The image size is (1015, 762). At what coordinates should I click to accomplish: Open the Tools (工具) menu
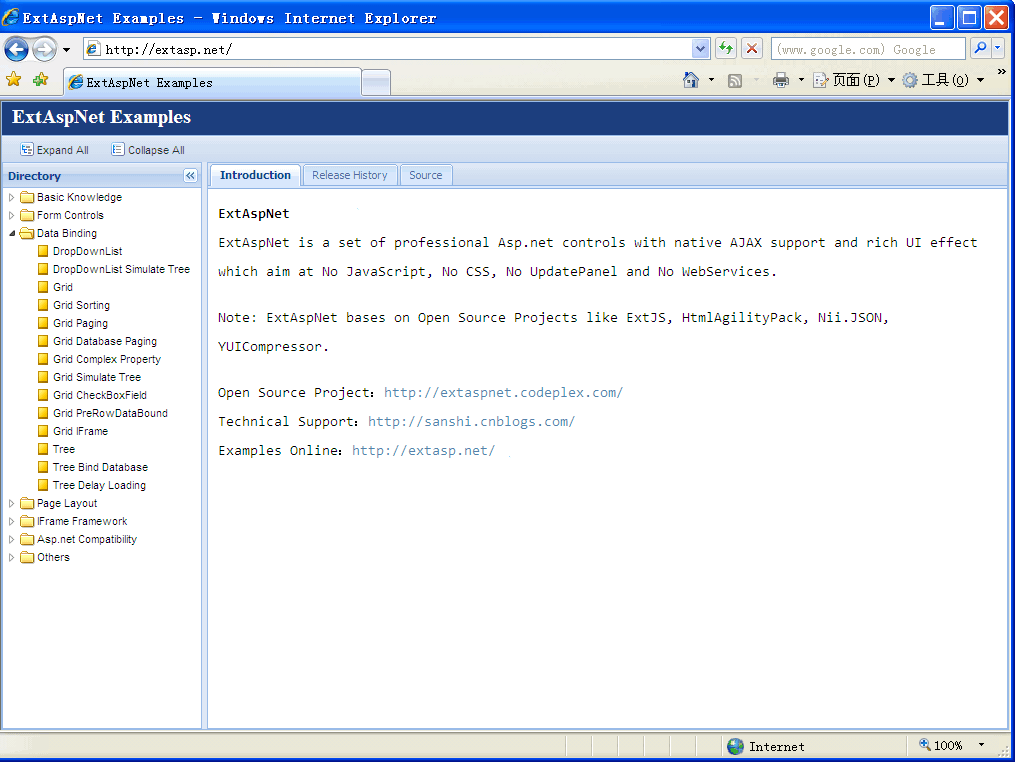(x=943, y=80)
